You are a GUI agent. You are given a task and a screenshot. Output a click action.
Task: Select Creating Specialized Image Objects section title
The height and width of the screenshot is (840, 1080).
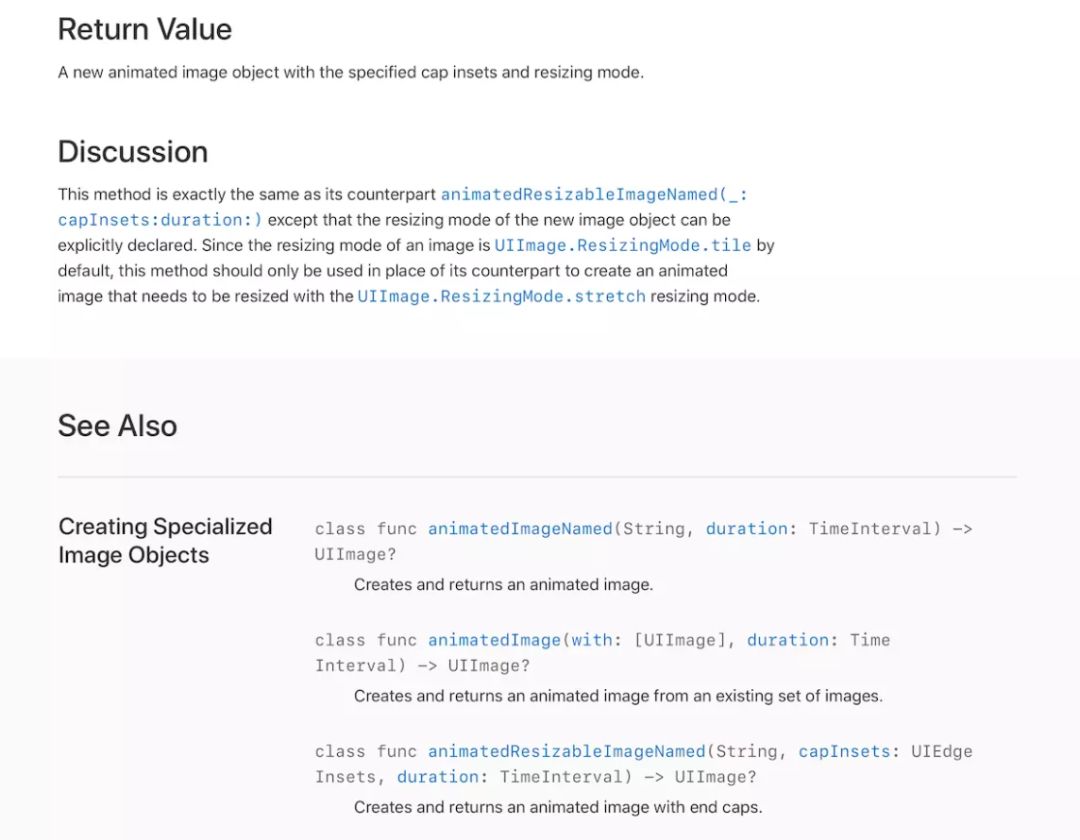(x=165, y=541)
